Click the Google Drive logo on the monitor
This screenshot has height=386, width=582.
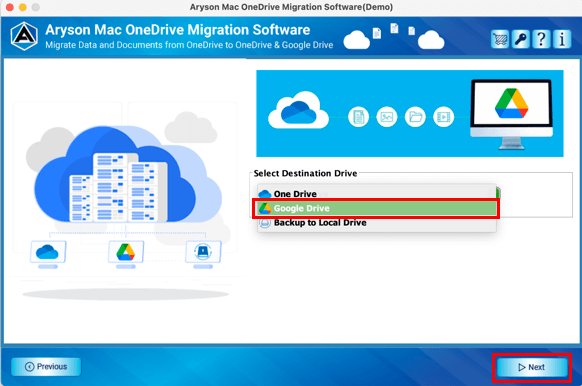tap(511, 103)
